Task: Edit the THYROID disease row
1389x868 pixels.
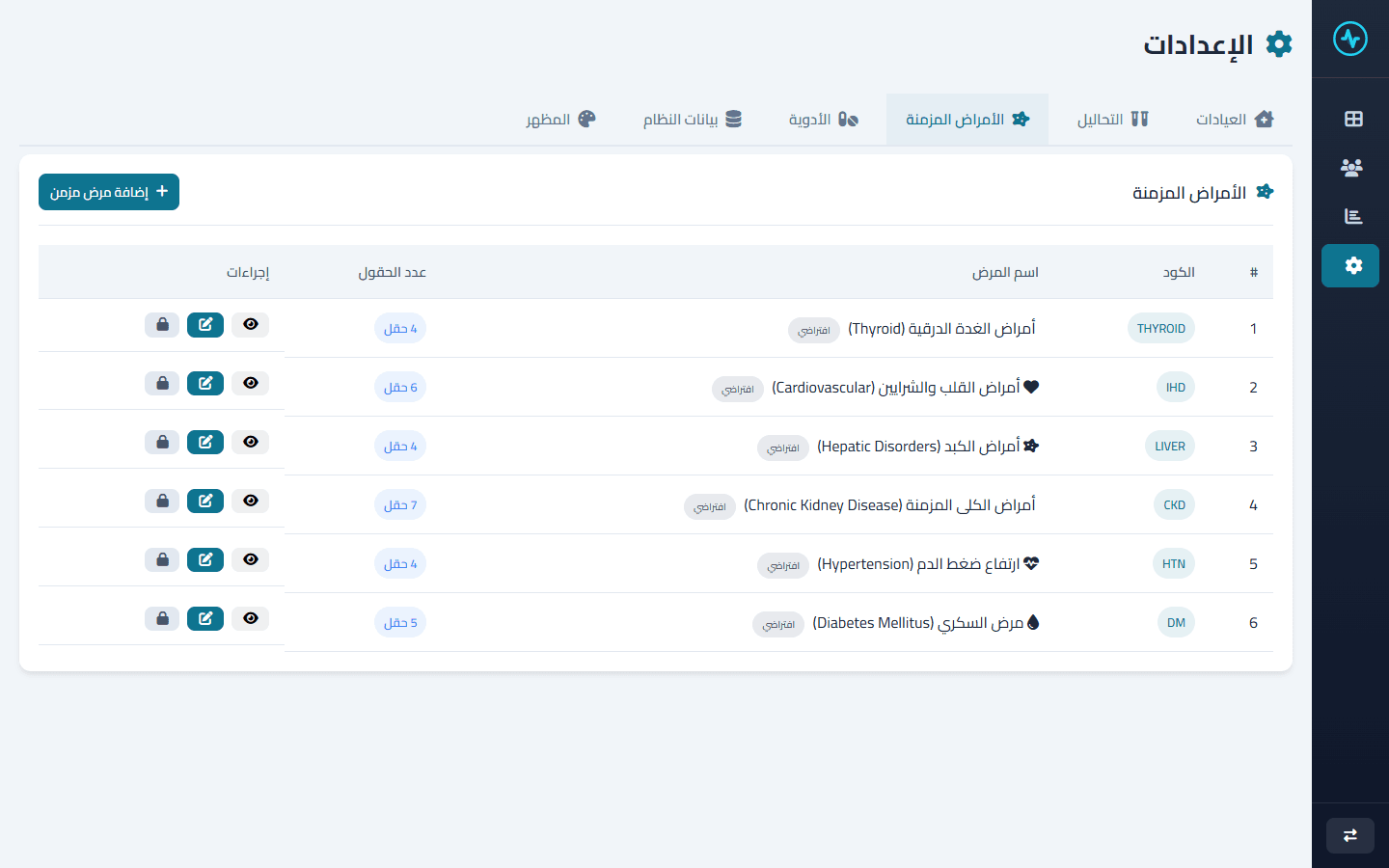Action: click(205, 325)
